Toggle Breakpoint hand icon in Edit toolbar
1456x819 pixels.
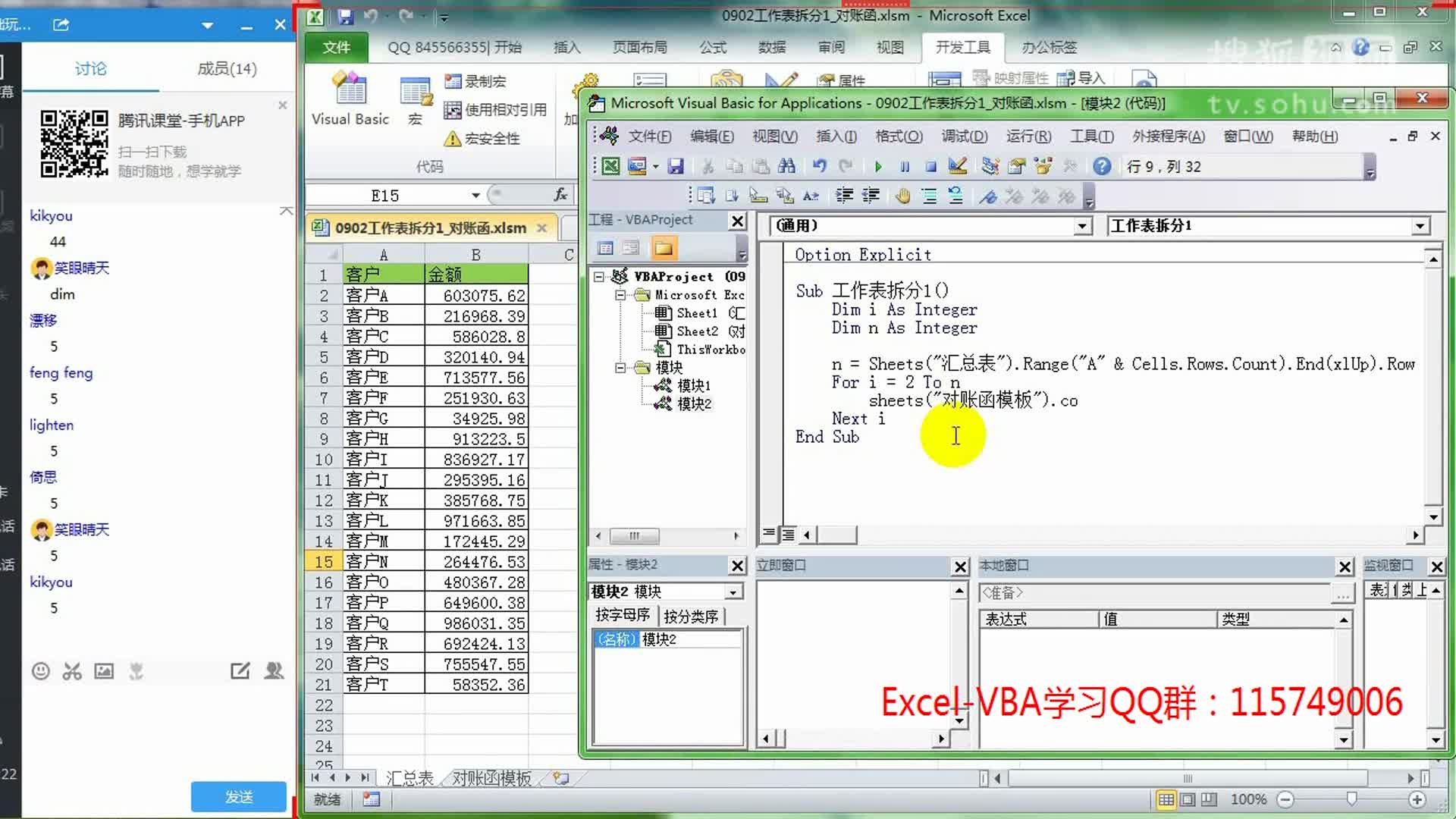902,196
